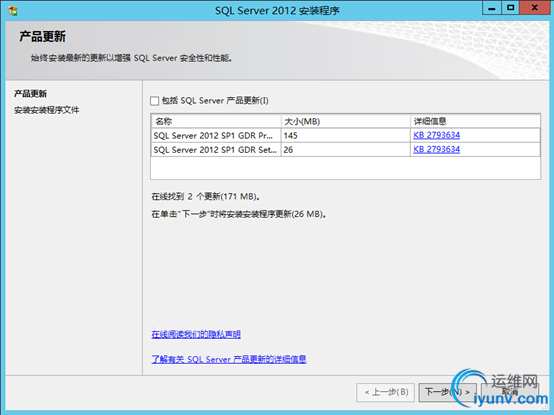Select row SQL Server 2012 SP1 GDR Pr...
This screenshot has height=415, width=554.
(346, 135)
